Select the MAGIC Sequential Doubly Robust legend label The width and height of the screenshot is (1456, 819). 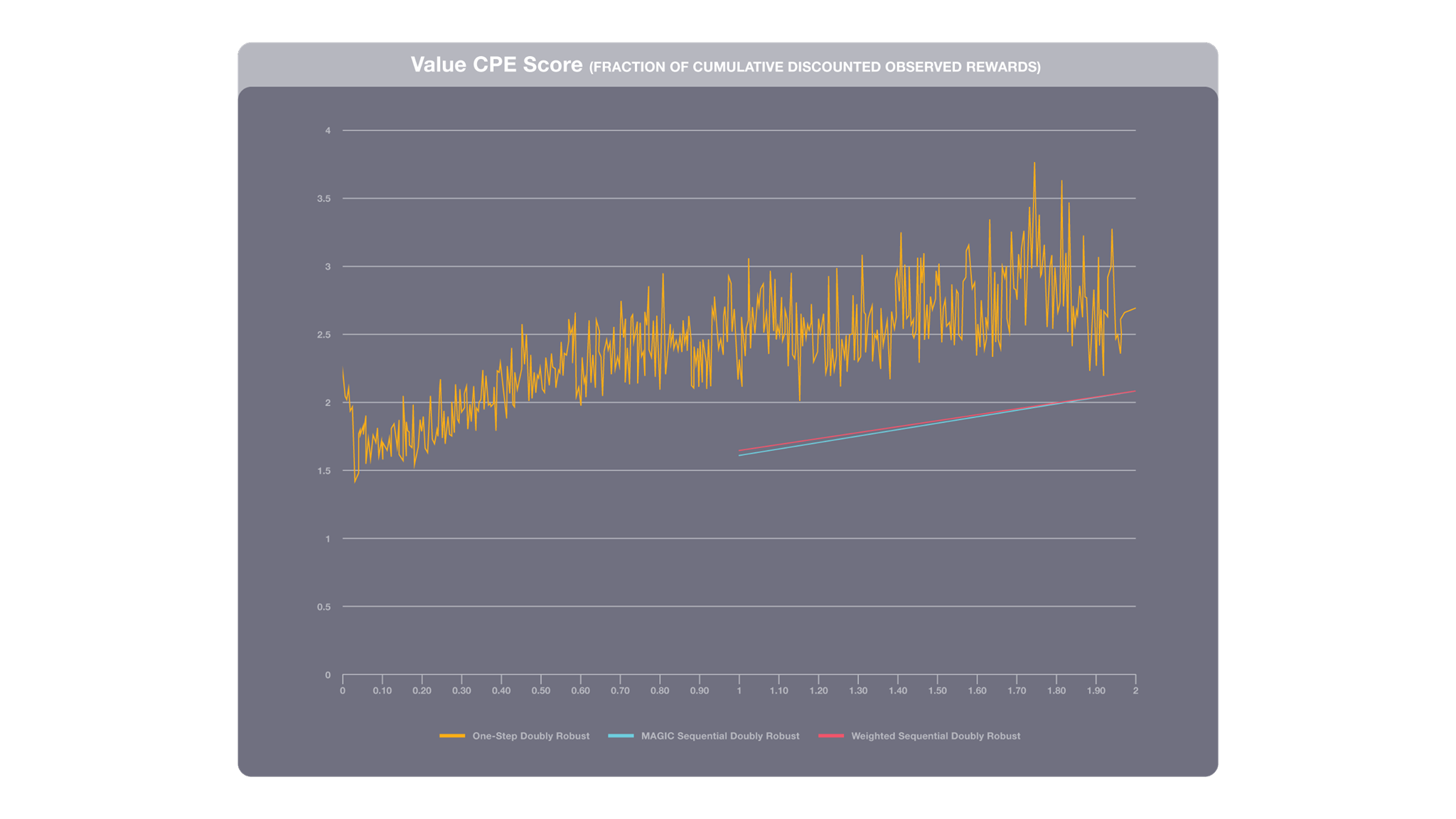[x=719, y=736]
